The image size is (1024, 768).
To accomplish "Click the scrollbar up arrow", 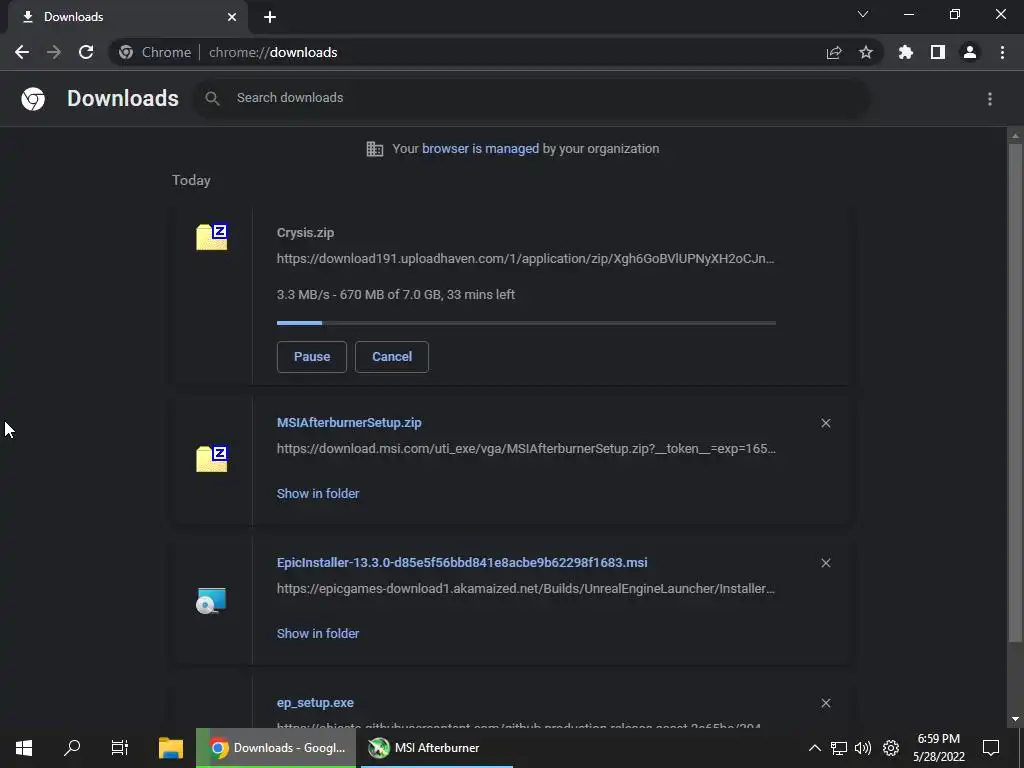I will [1015, 136].
